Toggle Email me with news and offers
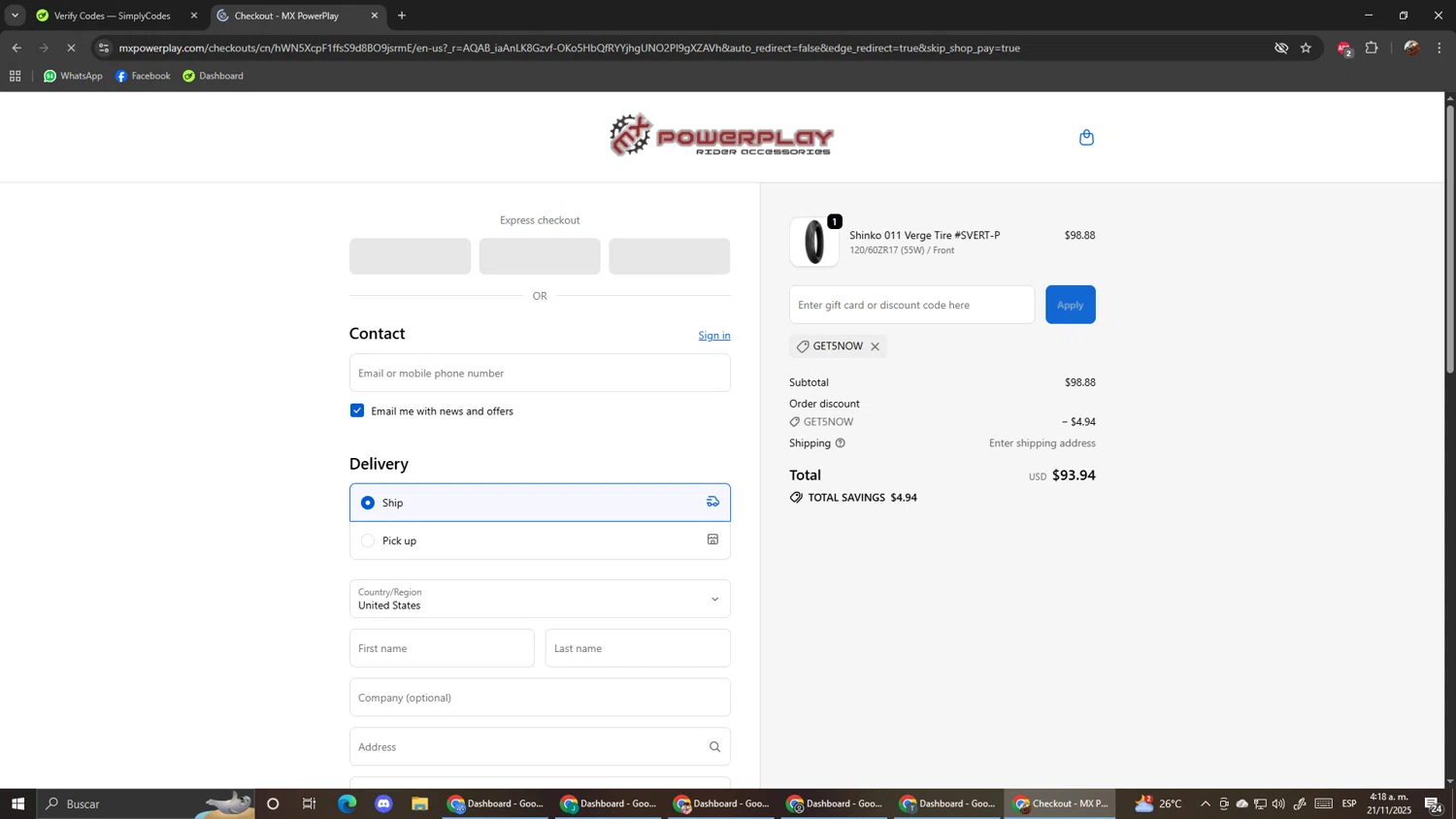This screenshot has width=1456, height=819. click(x=357, y=410)
